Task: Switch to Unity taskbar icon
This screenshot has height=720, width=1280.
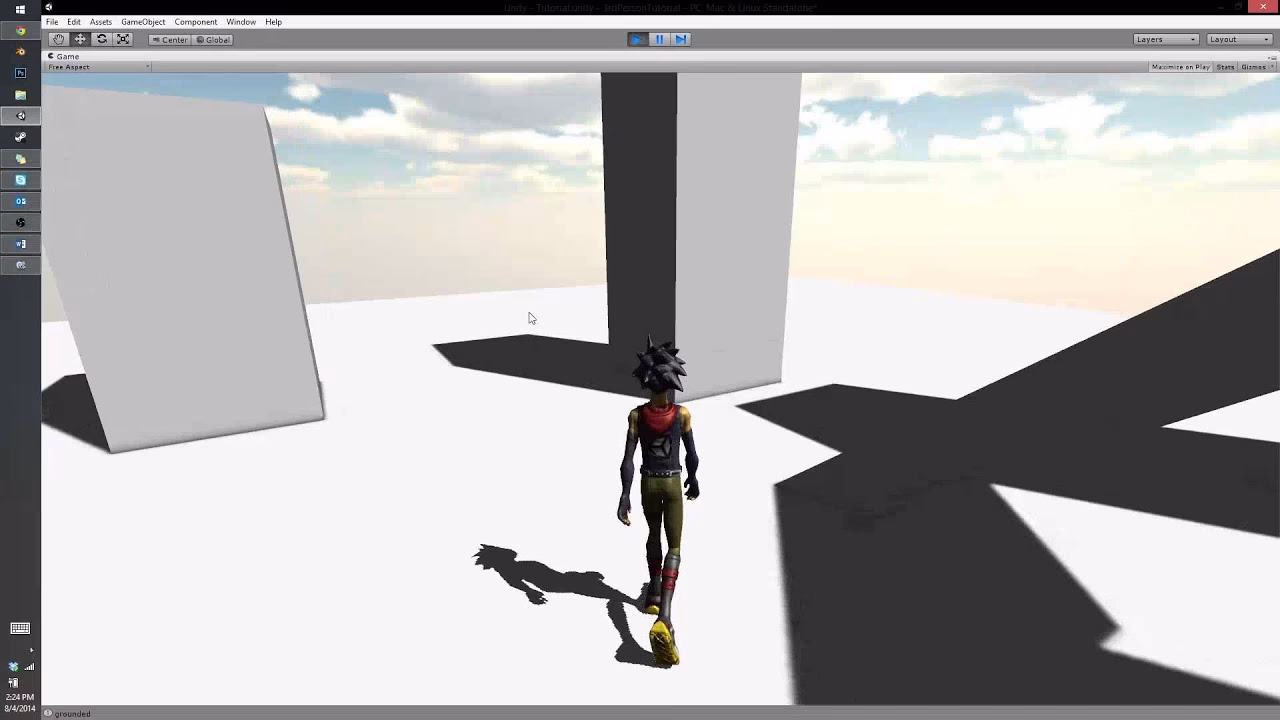Action: [x=20, y=116]
